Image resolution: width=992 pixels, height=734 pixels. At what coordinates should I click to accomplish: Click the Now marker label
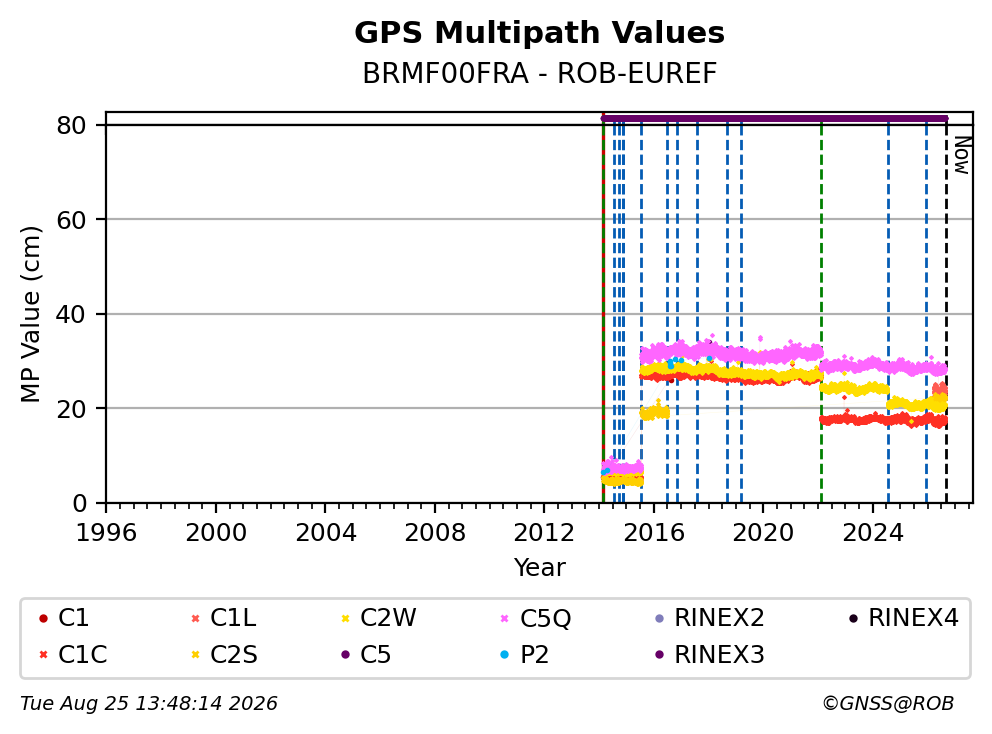[962, 156]
